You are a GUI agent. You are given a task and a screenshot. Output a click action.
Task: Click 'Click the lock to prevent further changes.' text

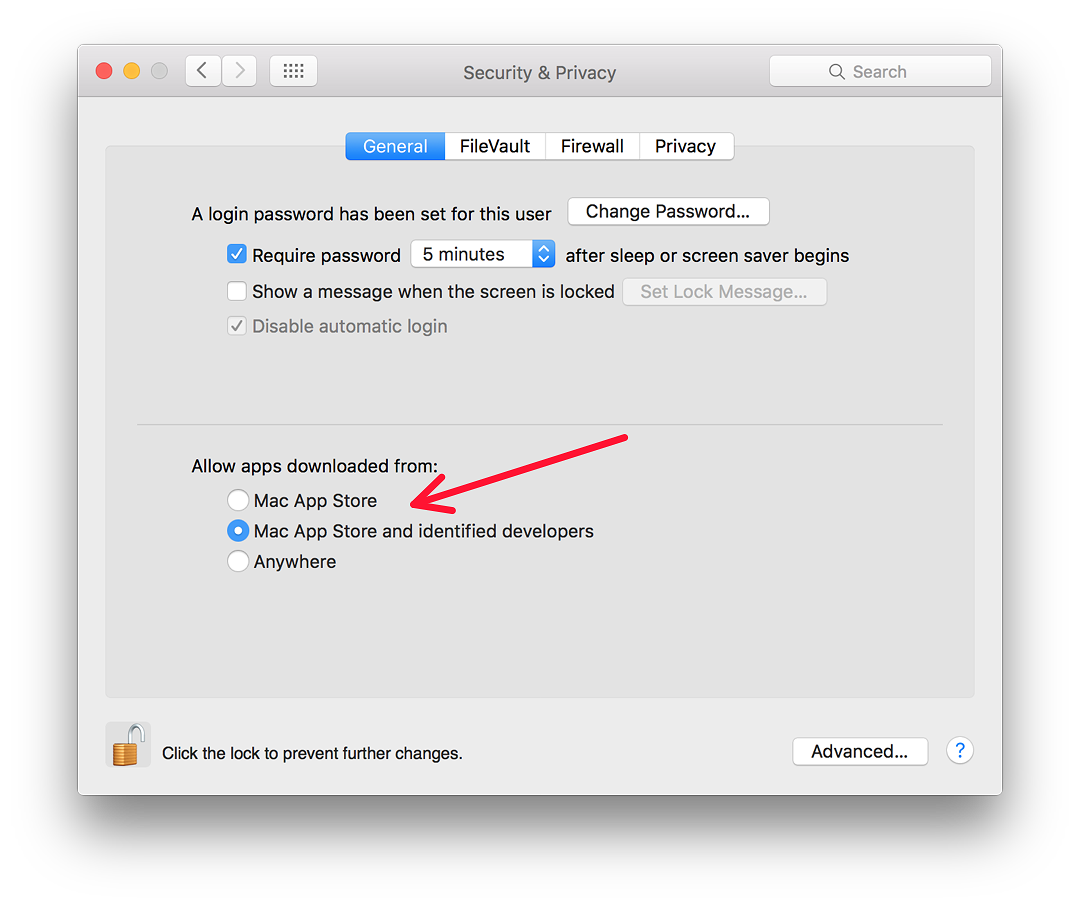pos(312,753)
